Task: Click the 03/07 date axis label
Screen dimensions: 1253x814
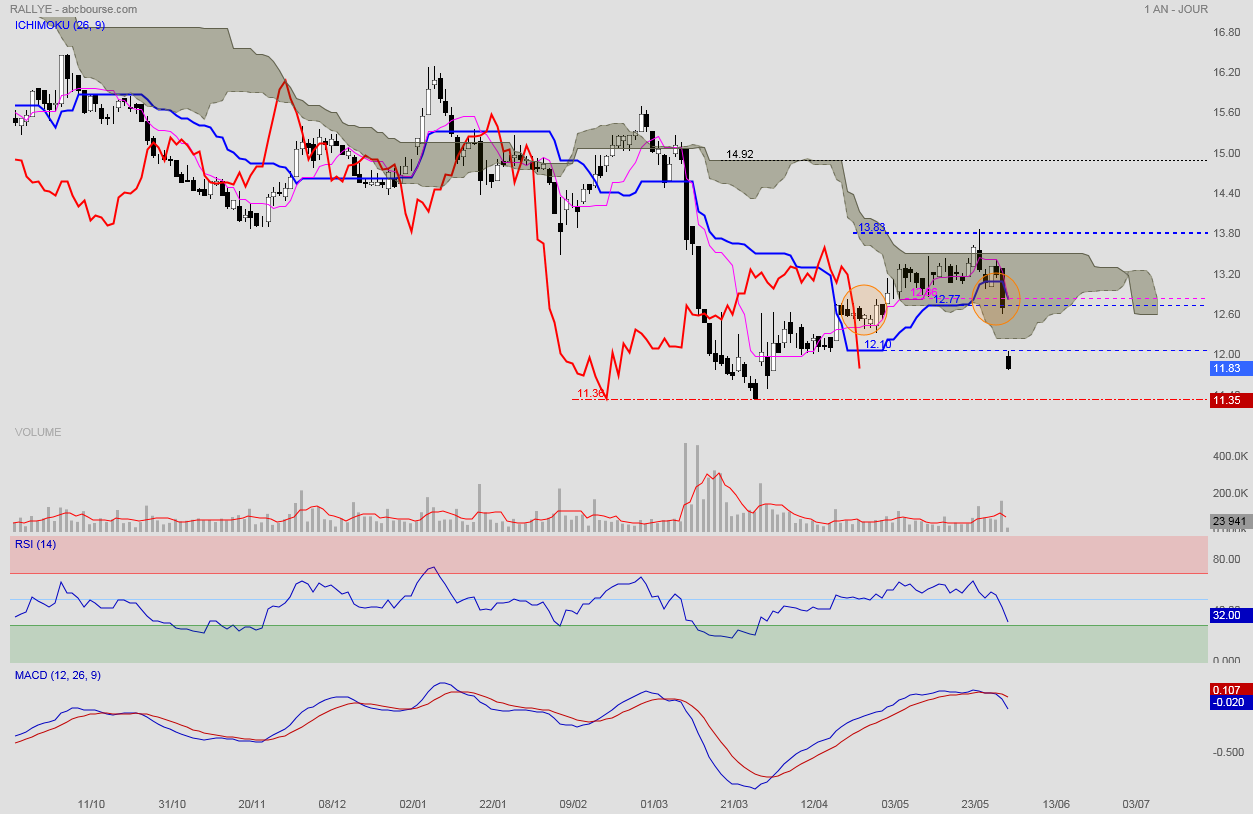Action: pyautogui.click(x=1136, y=804)
